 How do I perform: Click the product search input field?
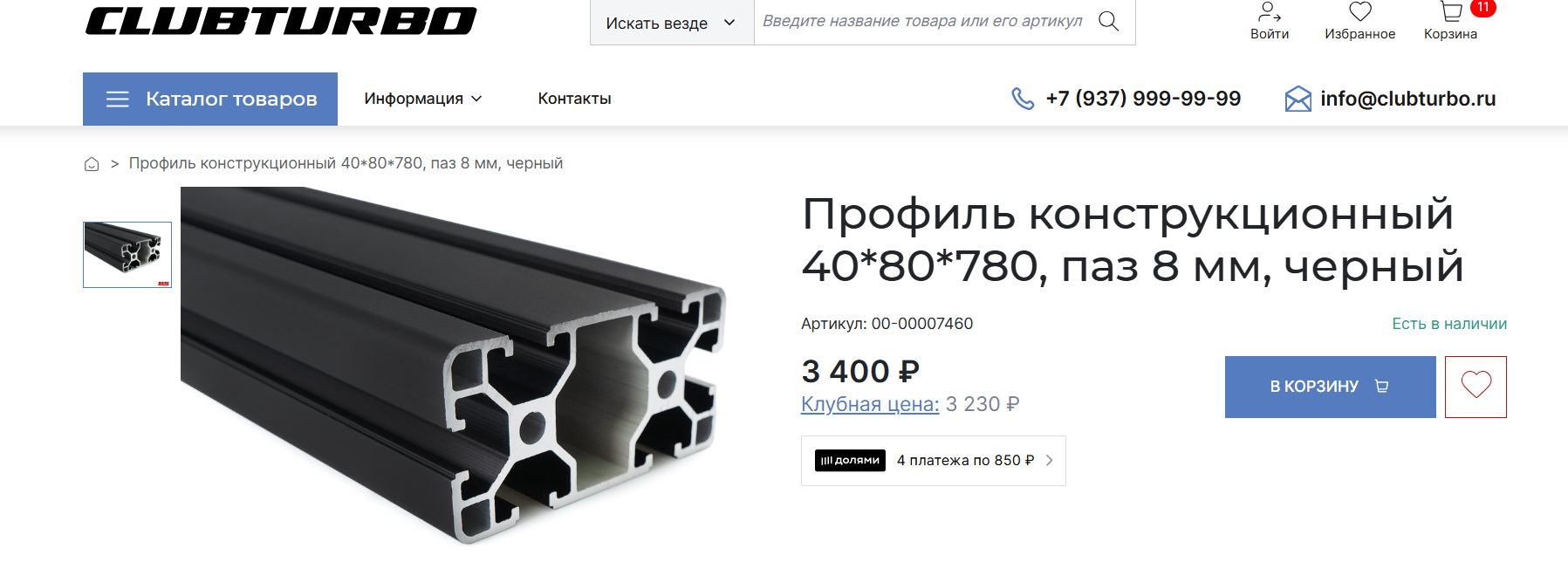pos(923,22)
